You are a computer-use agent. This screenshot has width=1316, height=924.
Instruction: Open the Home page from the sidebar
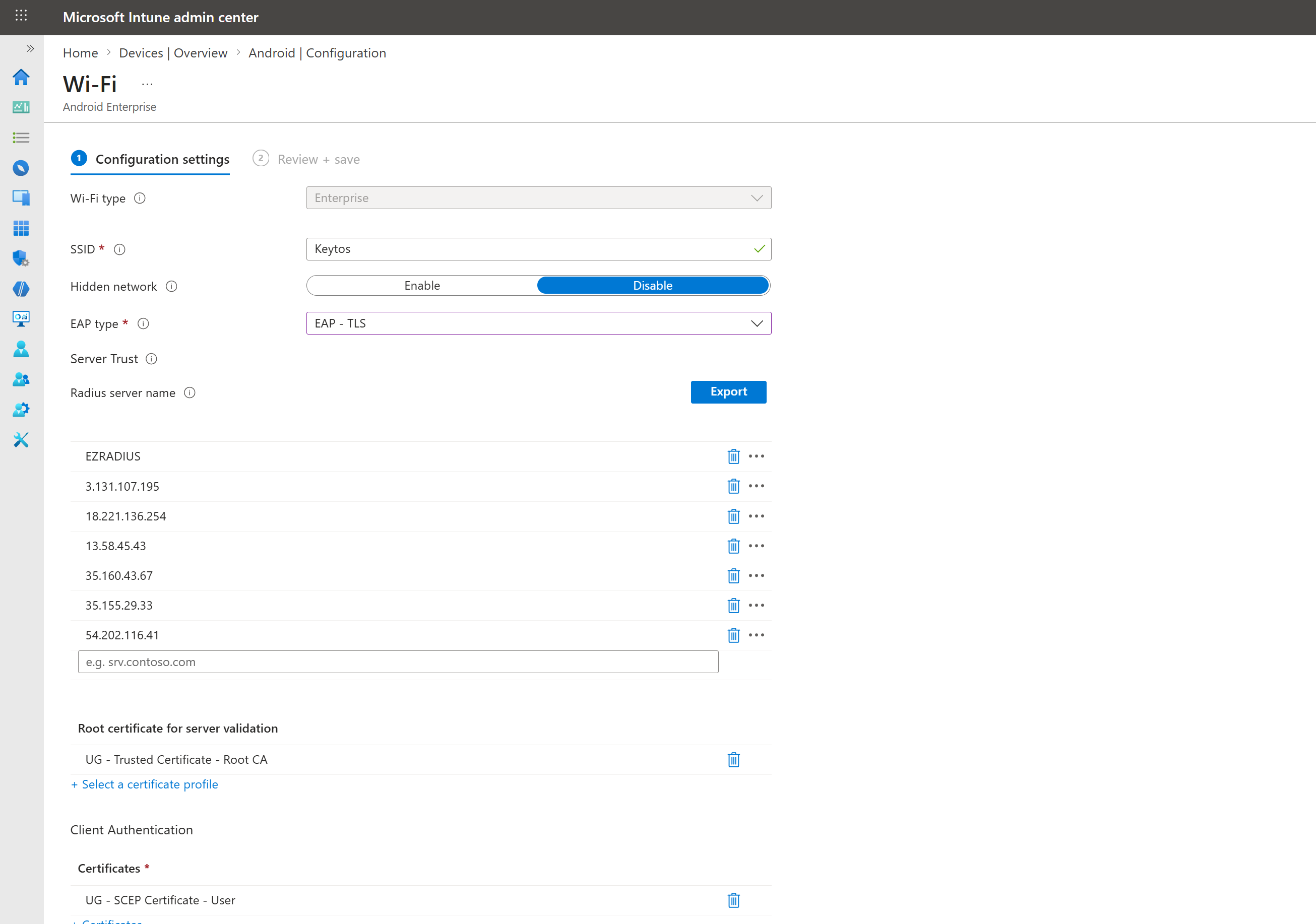point(21,77)
